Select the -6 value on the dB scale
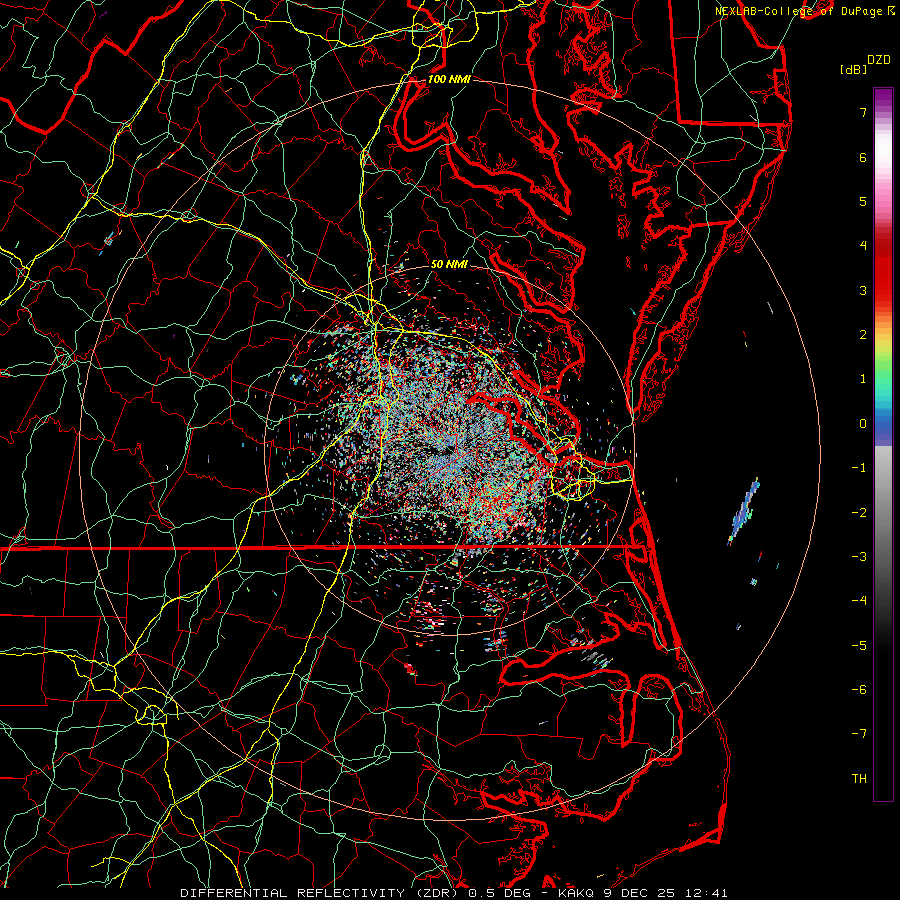Viewport: 900px width, 900px height. pyautogui.click(x=859, y=689)
